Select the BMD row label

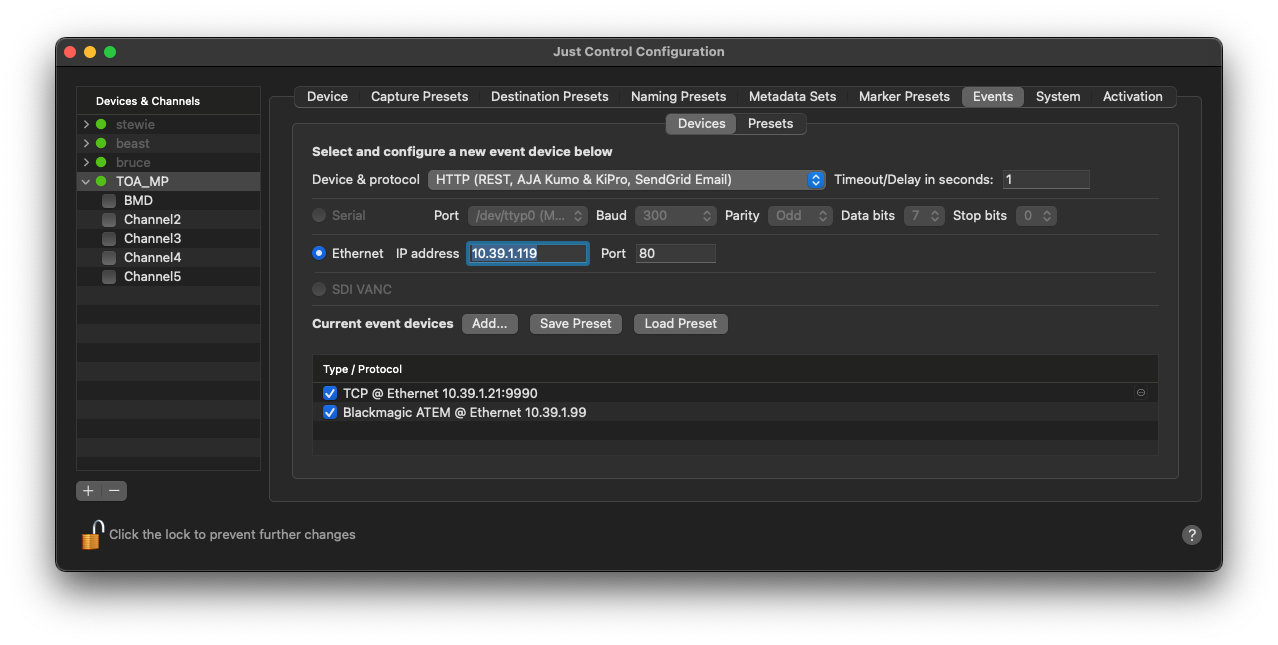[138, 201]
